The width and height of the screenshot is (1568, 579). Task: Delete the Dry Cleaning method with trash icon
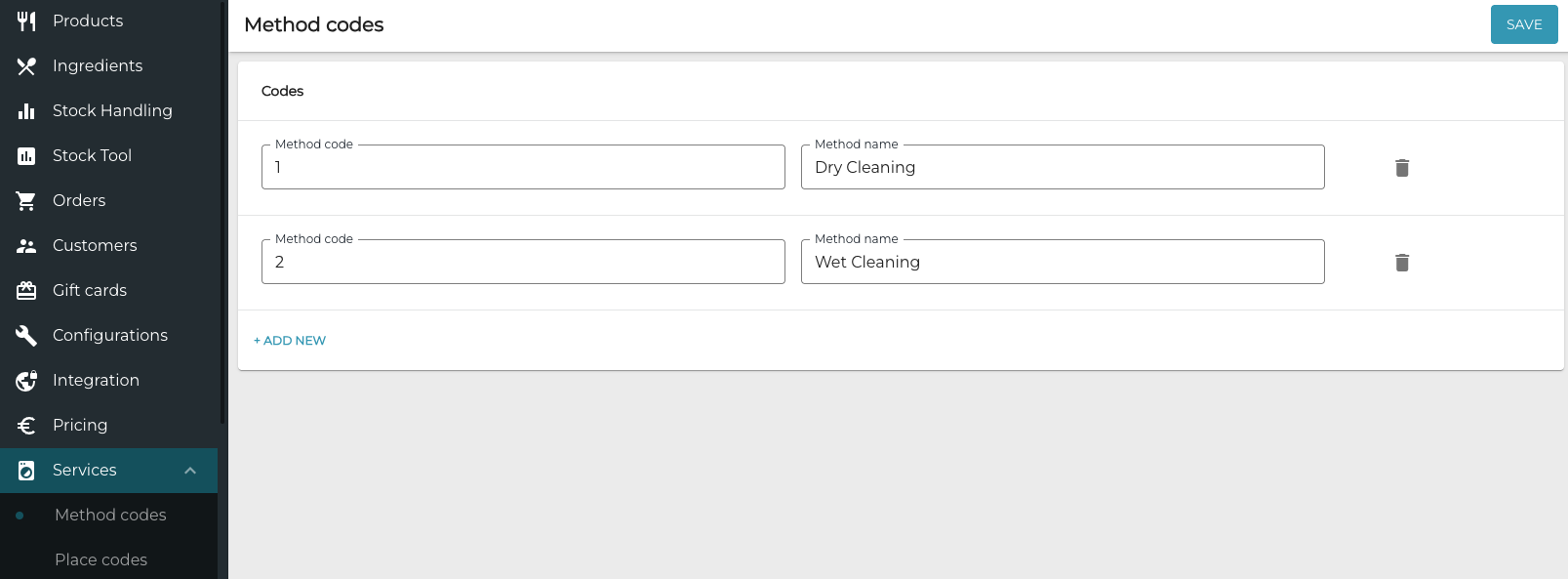pos(1402,167)
